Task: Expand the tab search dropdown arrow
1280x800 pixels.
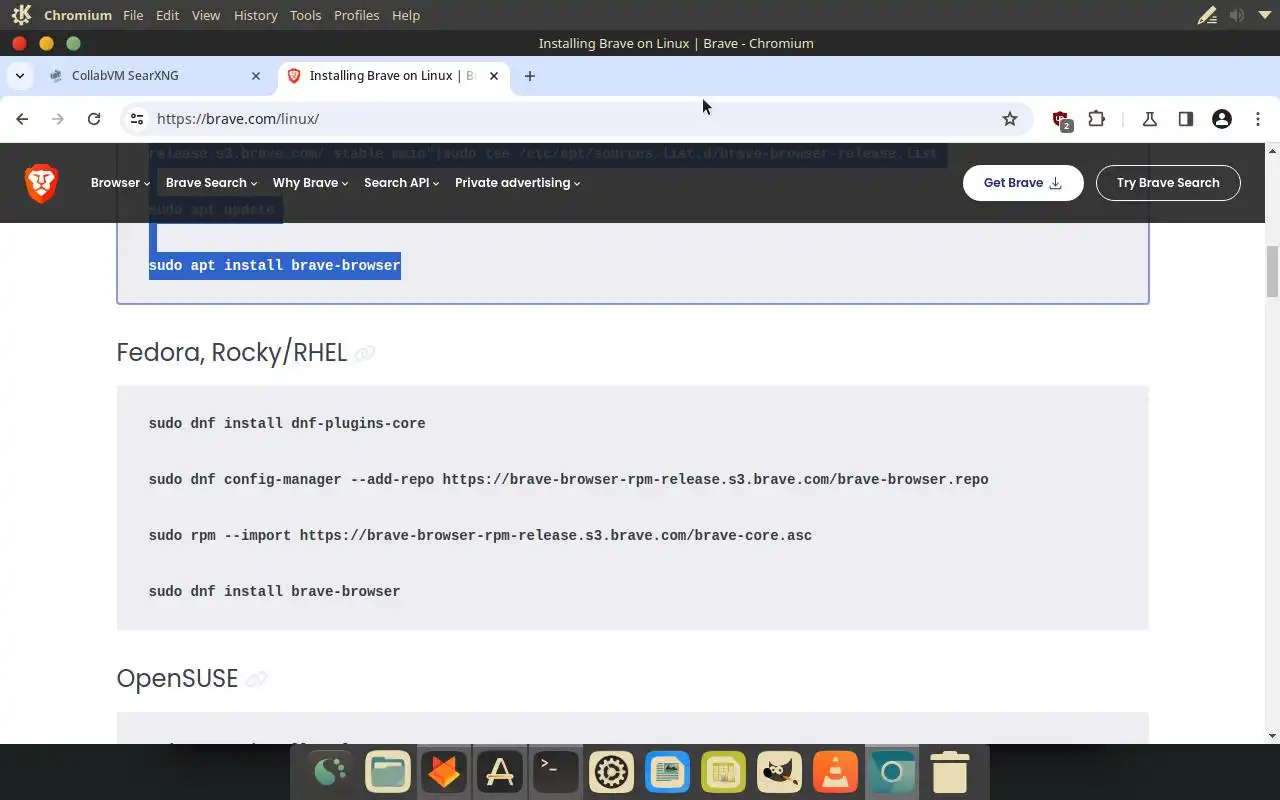Action: point(20,76)
